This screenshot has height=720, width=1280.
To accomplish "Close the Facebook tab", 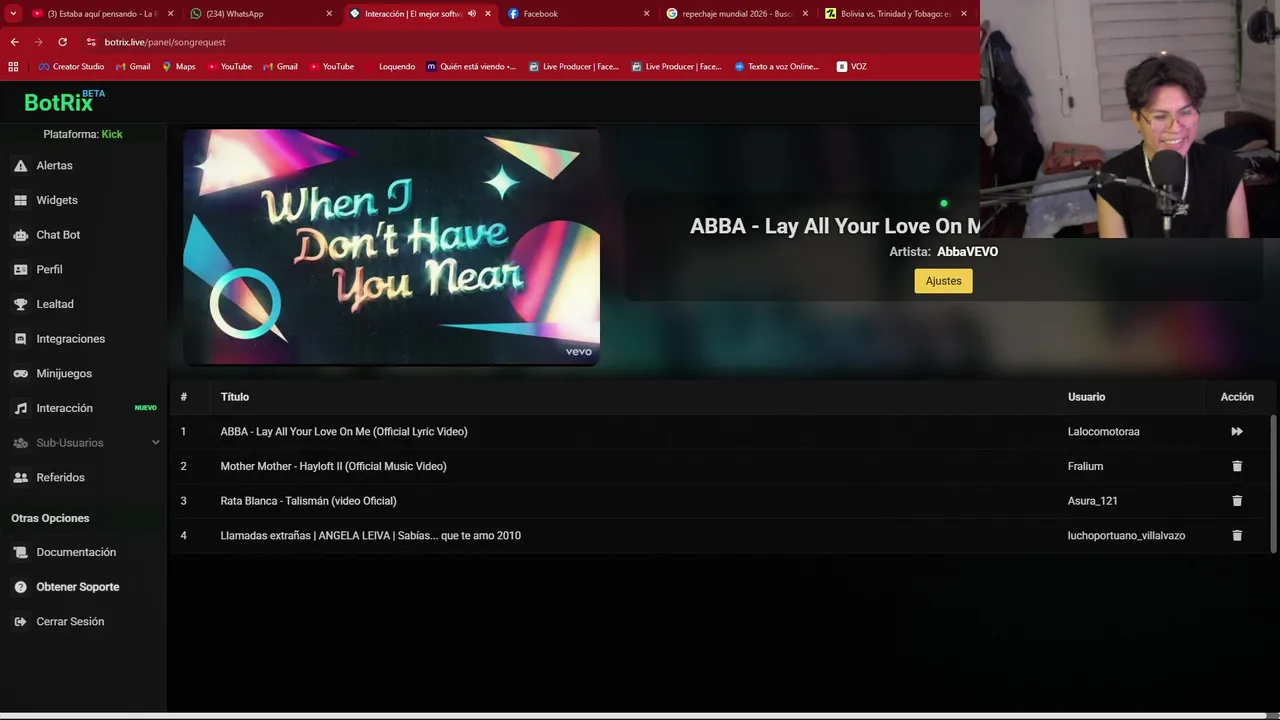I will (x=646, y=14).
